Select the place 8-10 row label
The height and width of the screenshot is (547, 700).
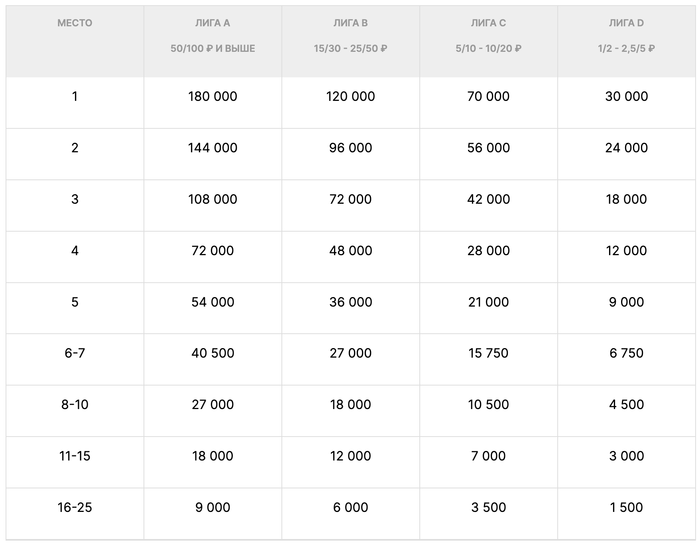tap(74, 405)
